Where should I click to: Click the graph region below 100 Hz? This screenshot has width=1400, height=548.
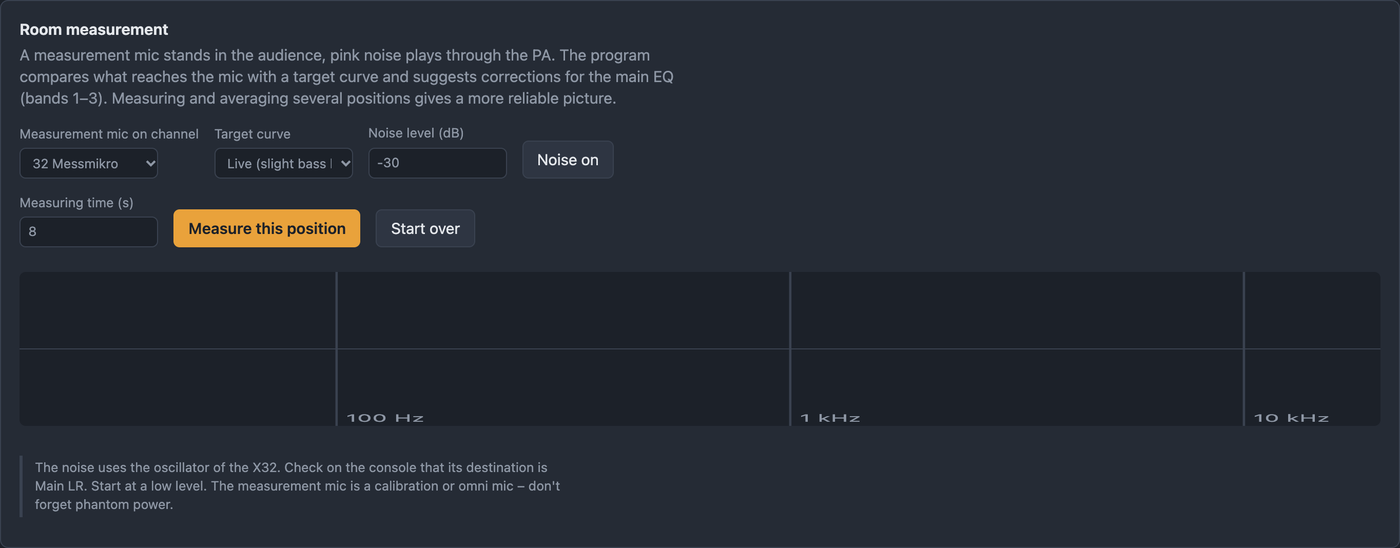click(178, 348)
